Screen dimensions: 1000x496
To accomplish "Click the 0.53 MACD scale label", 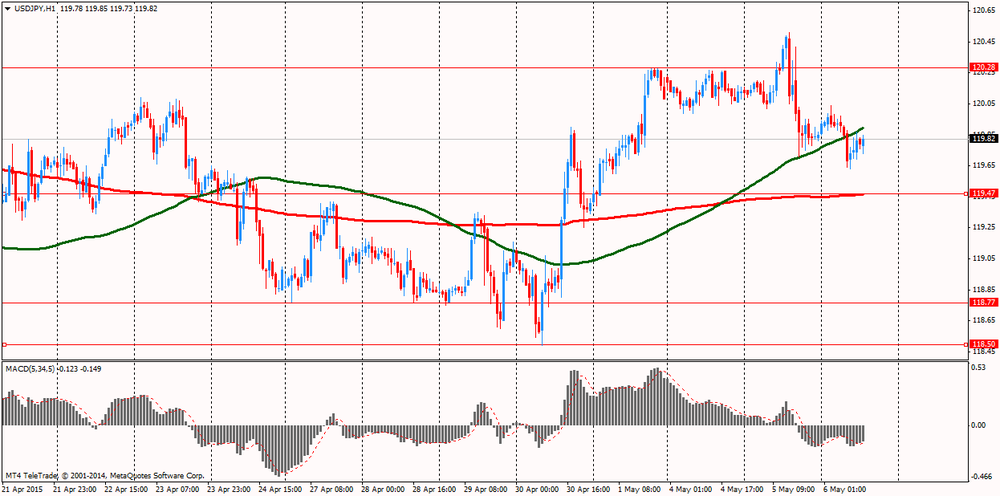I will [x=978, y=368].
